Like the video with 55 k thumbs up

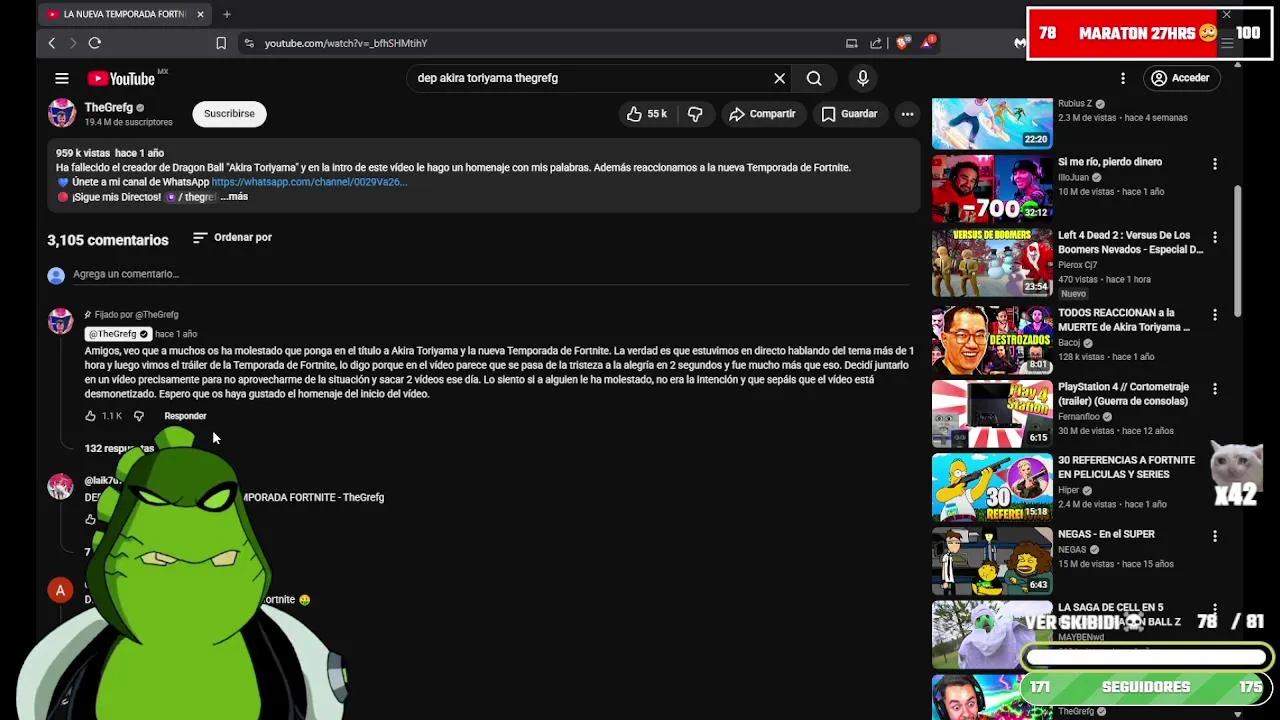pyautogui.click(x=647, y=114)
